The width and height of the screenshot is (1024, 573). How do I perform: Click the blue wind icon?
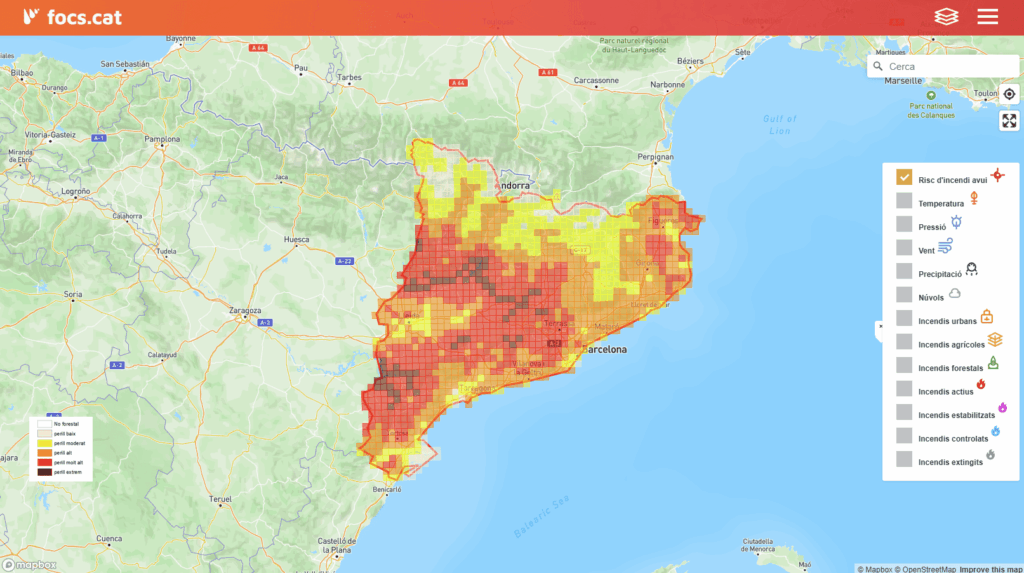946,246
